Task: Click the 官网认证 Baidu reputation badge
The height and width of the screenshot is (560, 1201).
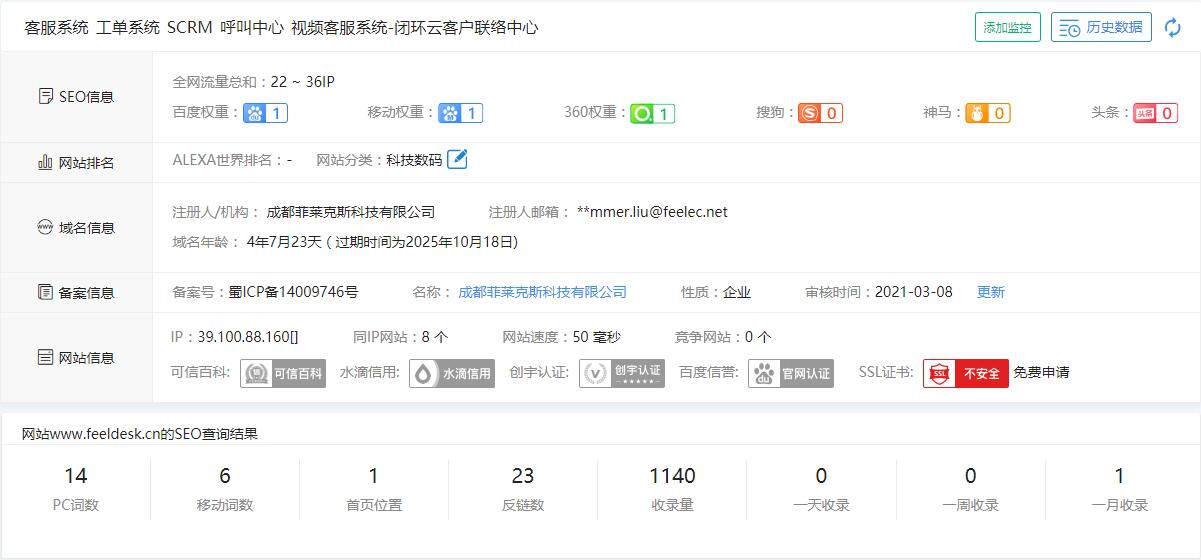Action: 791,373
